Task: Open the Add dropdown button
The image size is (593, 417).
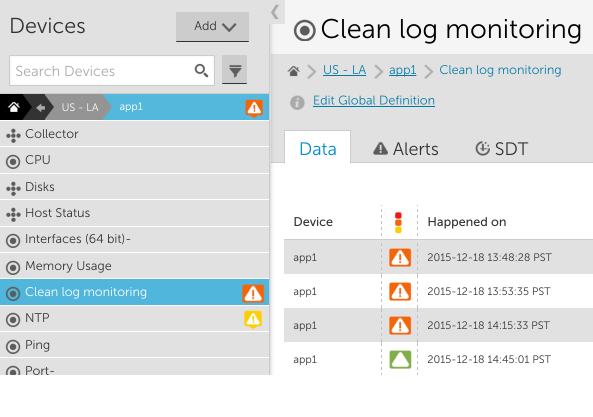Action: (x=212, y=26)
